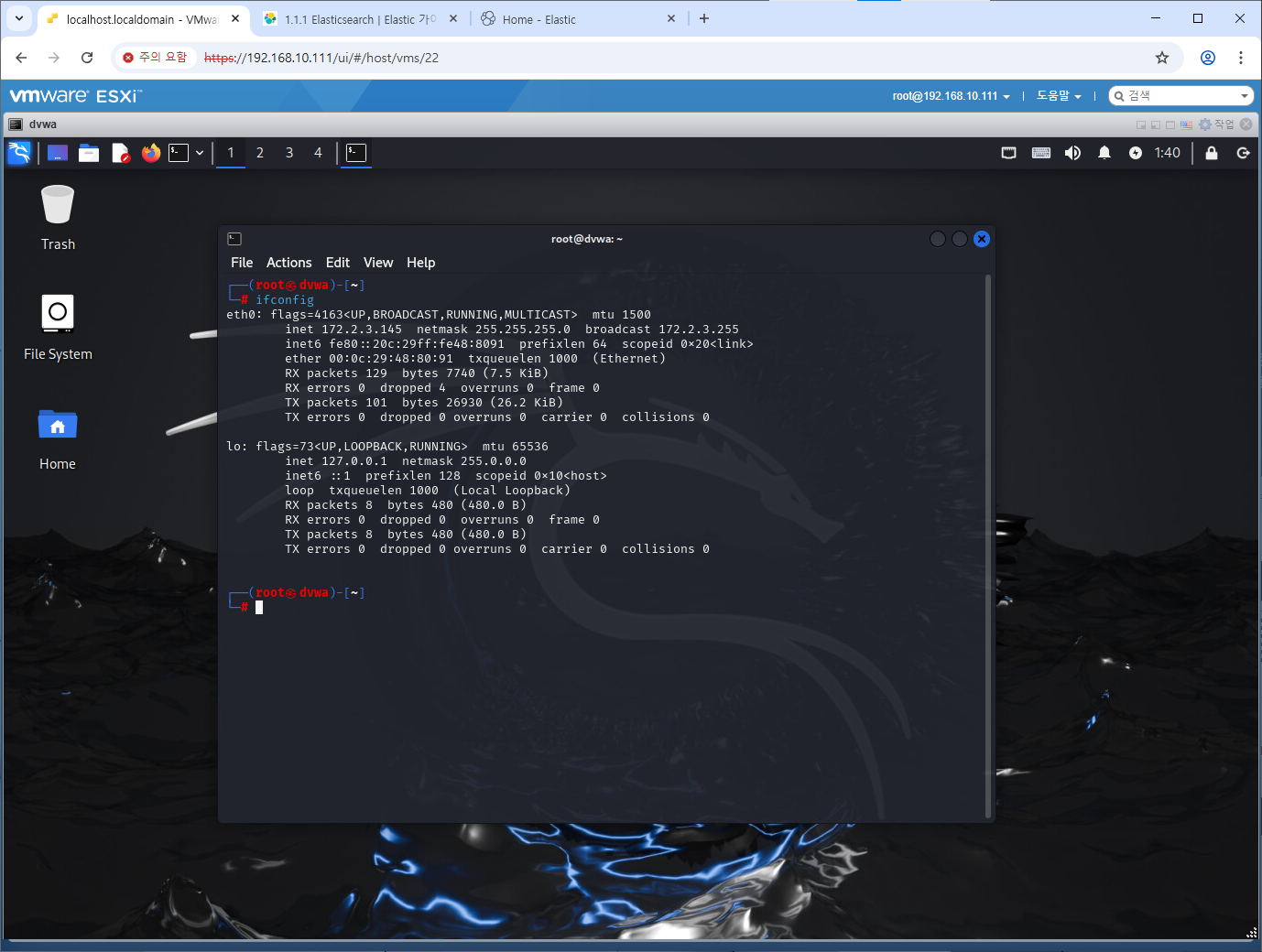Click the browser address bar URL
Image resolution: width=1262 pixels, height=952 pixels.
pos(321,58)
